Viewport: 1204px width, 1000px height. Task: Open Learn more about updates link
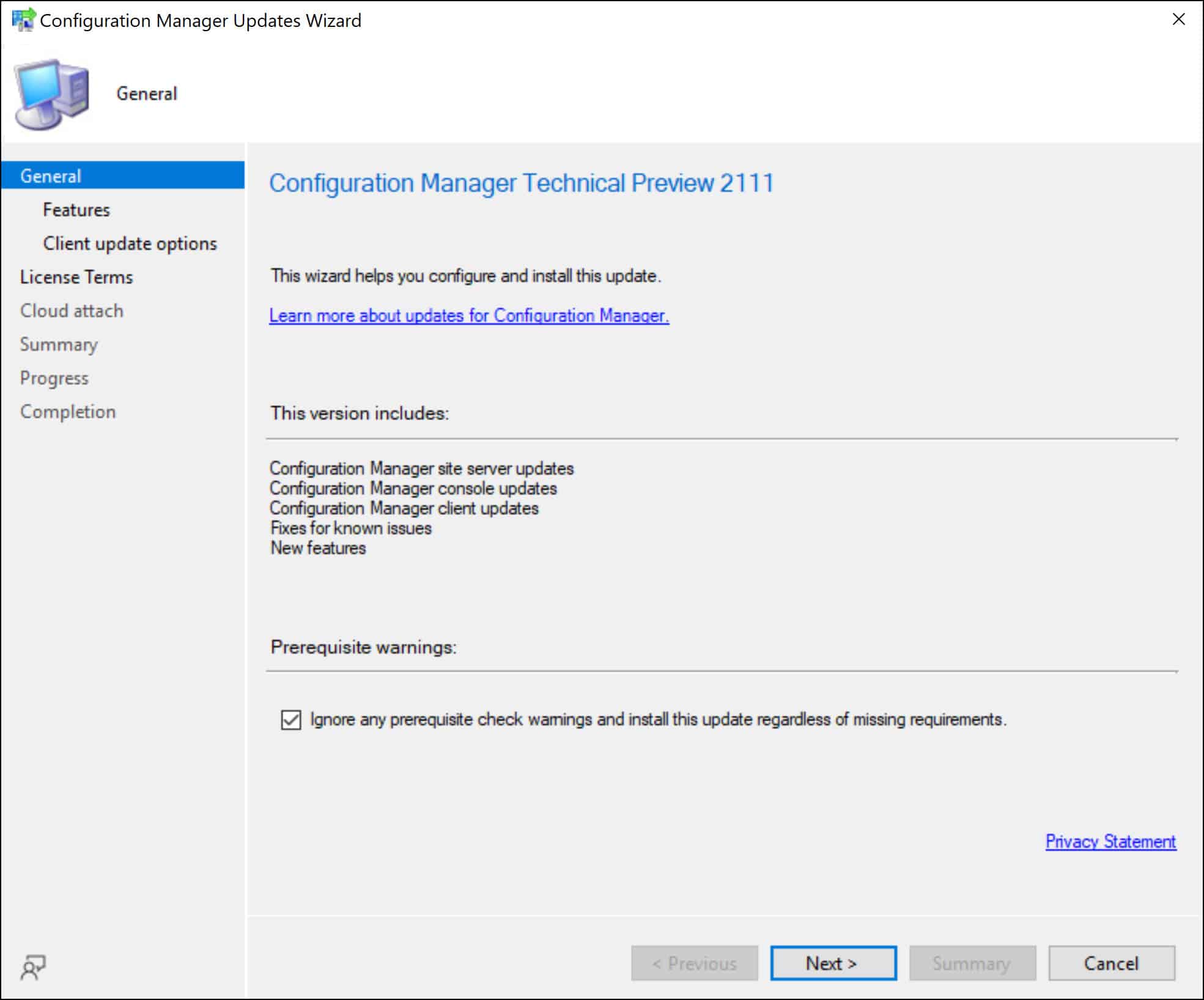pyautogui.click(x=469, y=316)
